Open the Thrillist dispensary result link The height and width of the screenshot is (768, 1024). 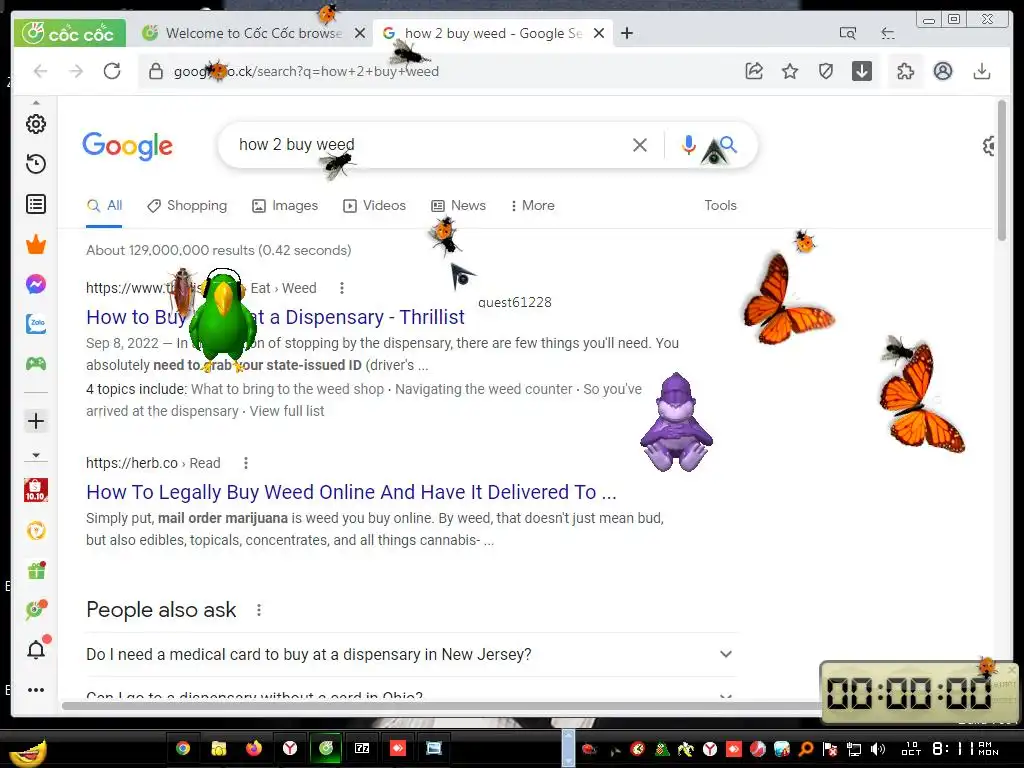pos(275,317)
